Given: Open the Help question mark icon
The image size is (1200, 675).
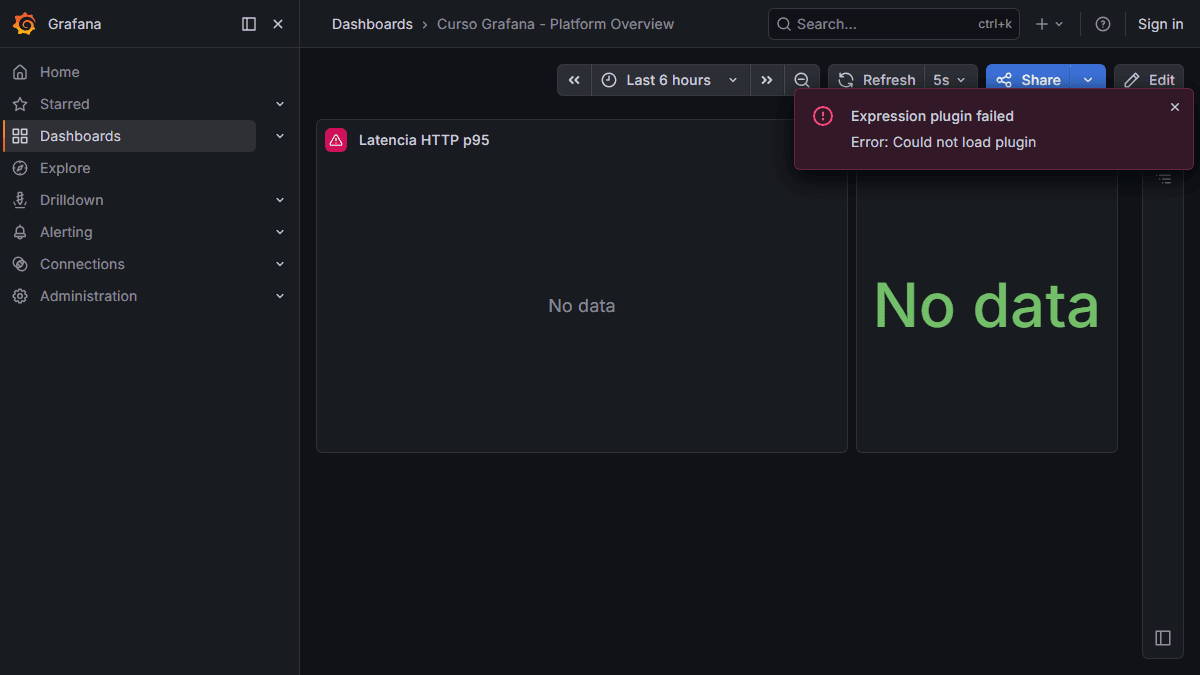Looking at the screenshot, I should 1103,24.
